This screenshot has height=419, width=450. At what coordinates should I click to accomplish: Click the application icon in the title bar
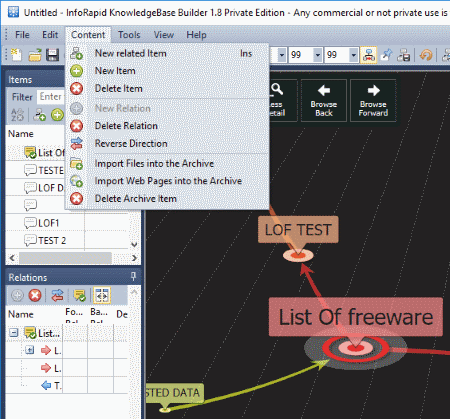pyautogui.click(x=13, y=12)
